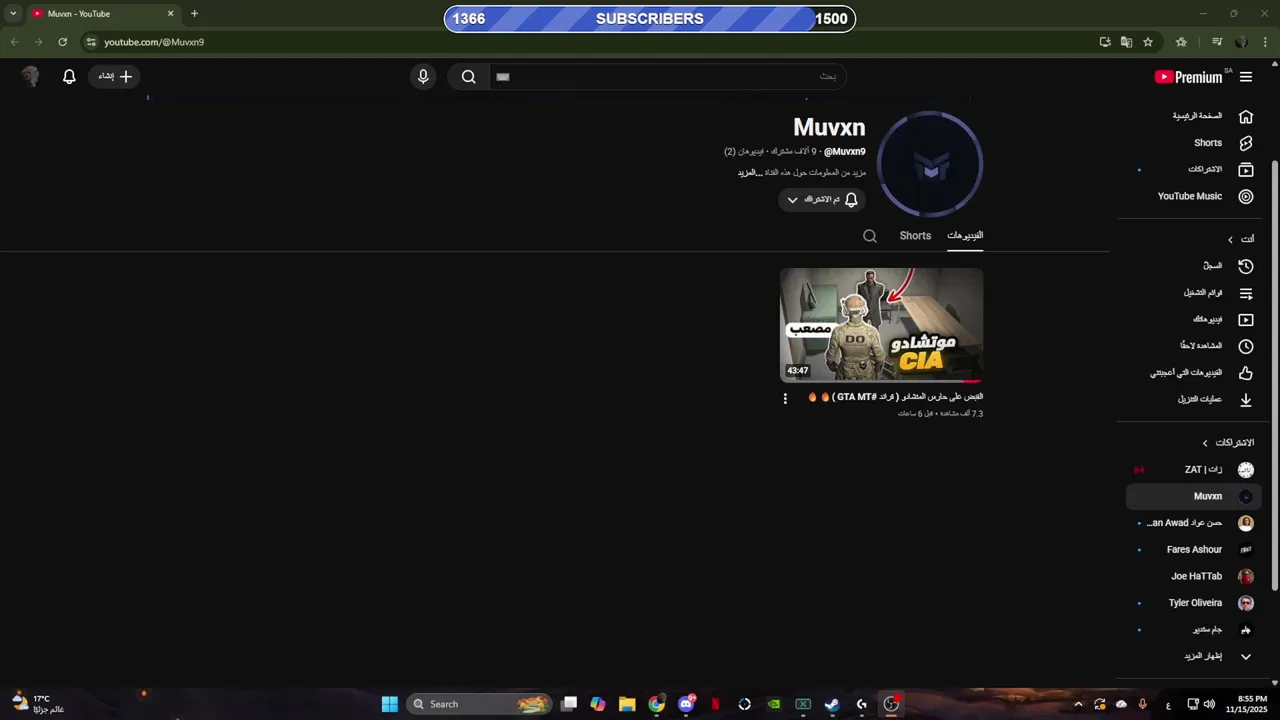This screenshot has width=1280, height=720.
Task: Open Chrome tab search dropdown
Action: (13, 14)
